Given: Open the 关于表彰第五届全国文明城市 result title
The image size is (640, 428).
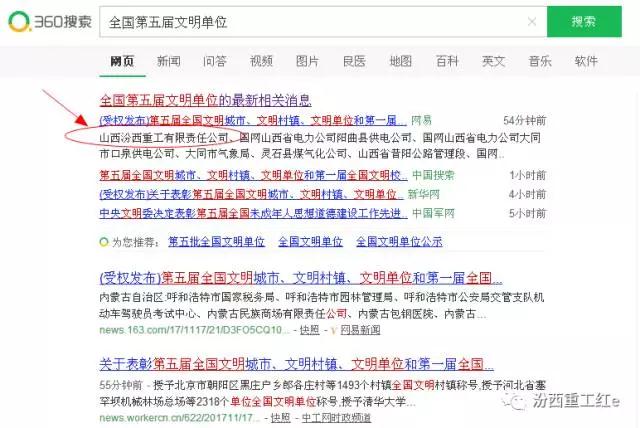Looking at the screenshot, I should click(x=296, y=364).
